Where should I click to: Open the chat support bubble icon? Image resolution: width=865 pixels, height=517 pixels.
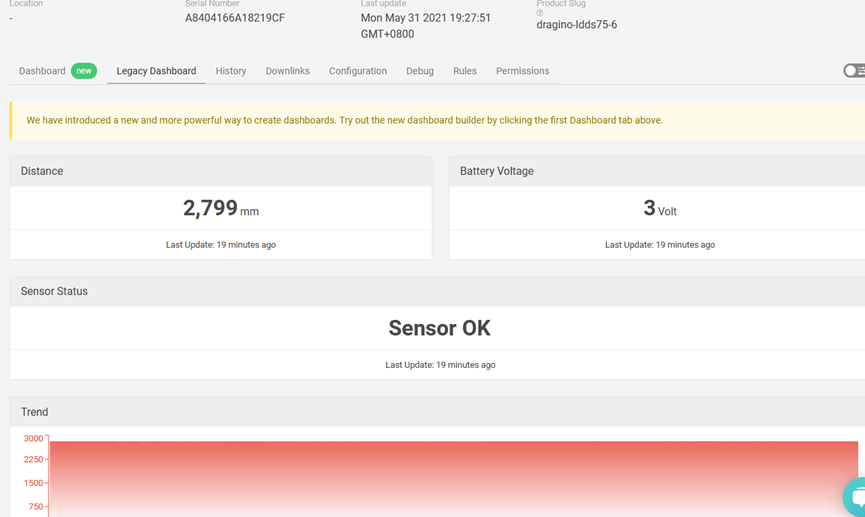click(855, 496)
